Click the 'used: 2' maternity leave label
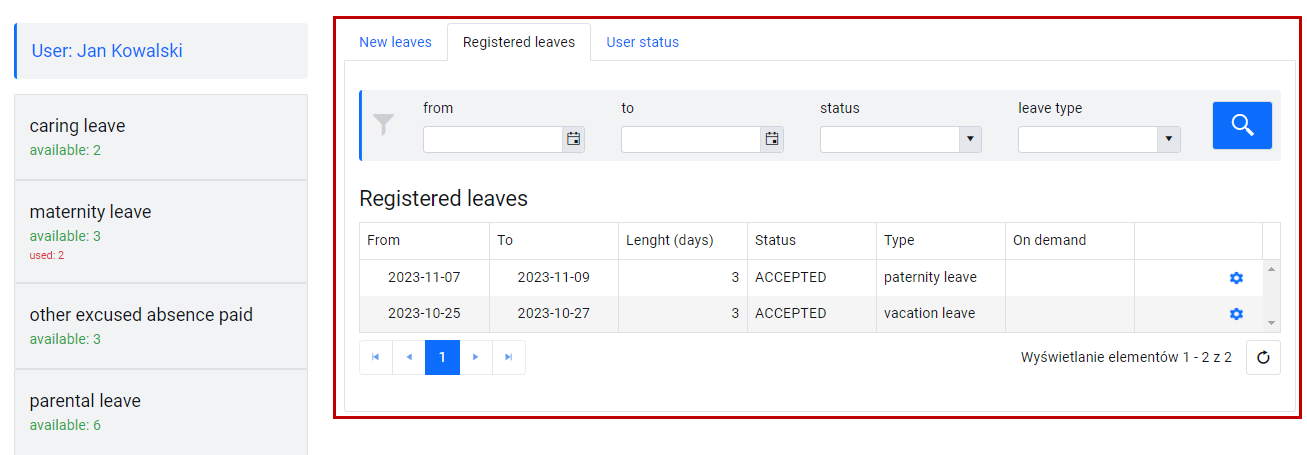1307x455 pixels. coord(47,255)
